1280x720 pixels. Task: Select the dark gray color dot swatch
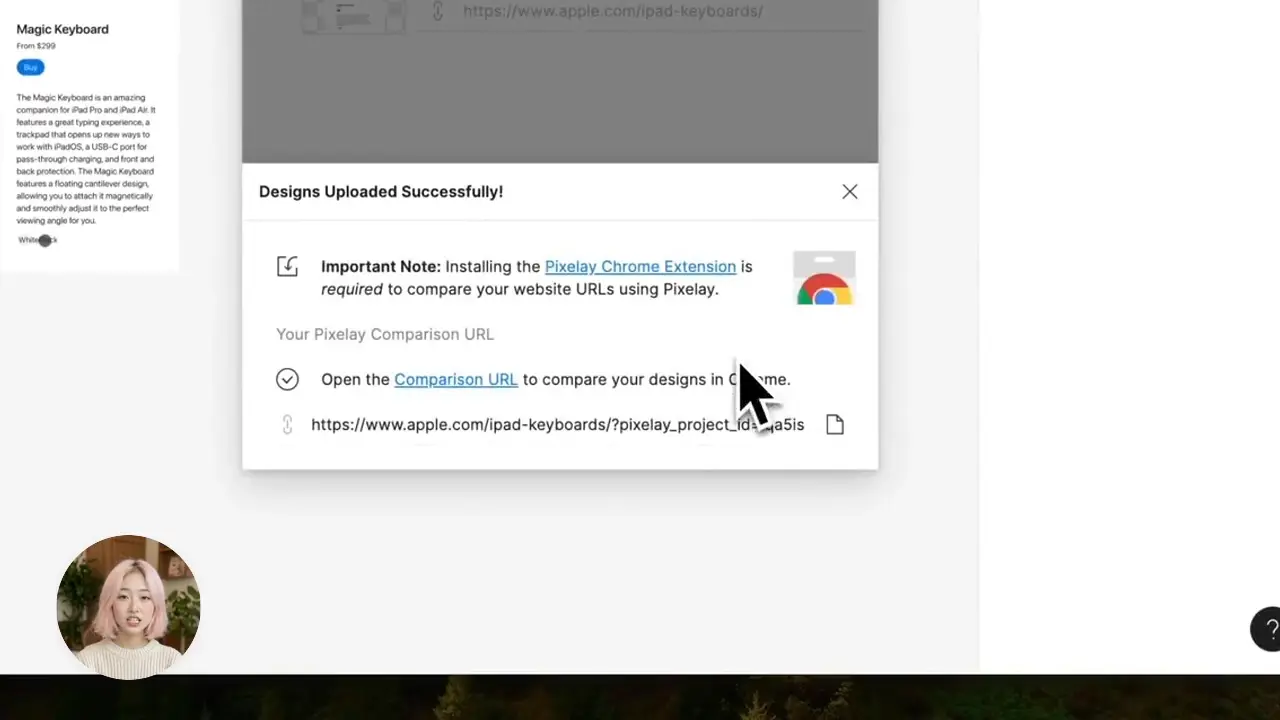45,240
